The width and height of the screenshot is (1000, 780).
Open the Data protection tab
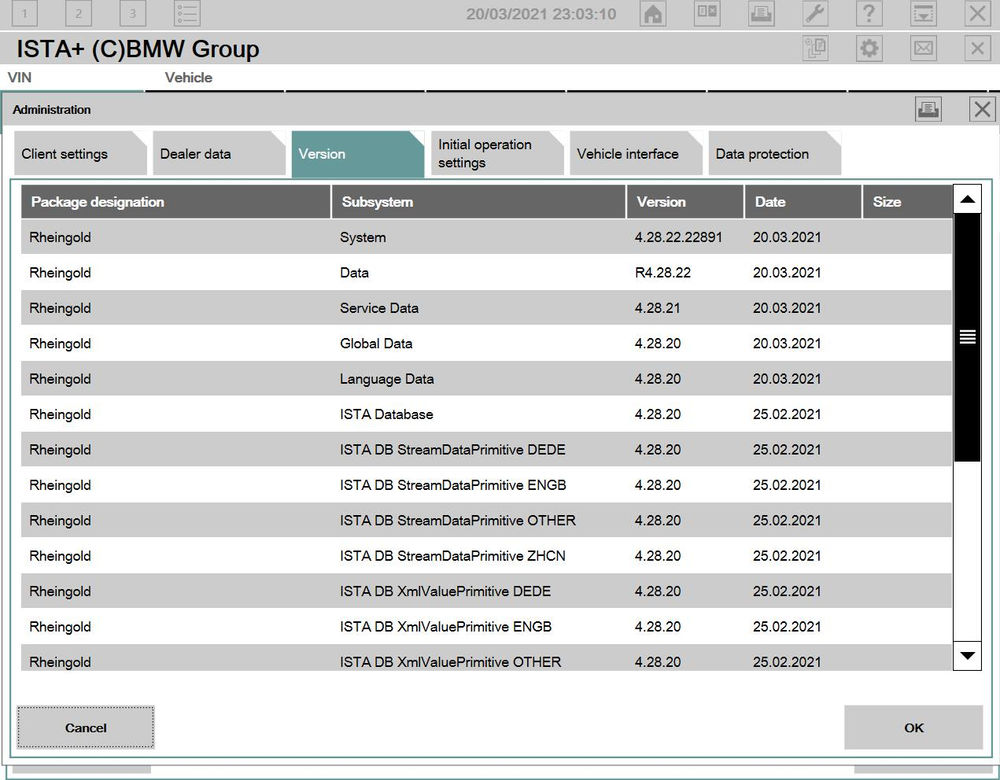click(770, 154)
